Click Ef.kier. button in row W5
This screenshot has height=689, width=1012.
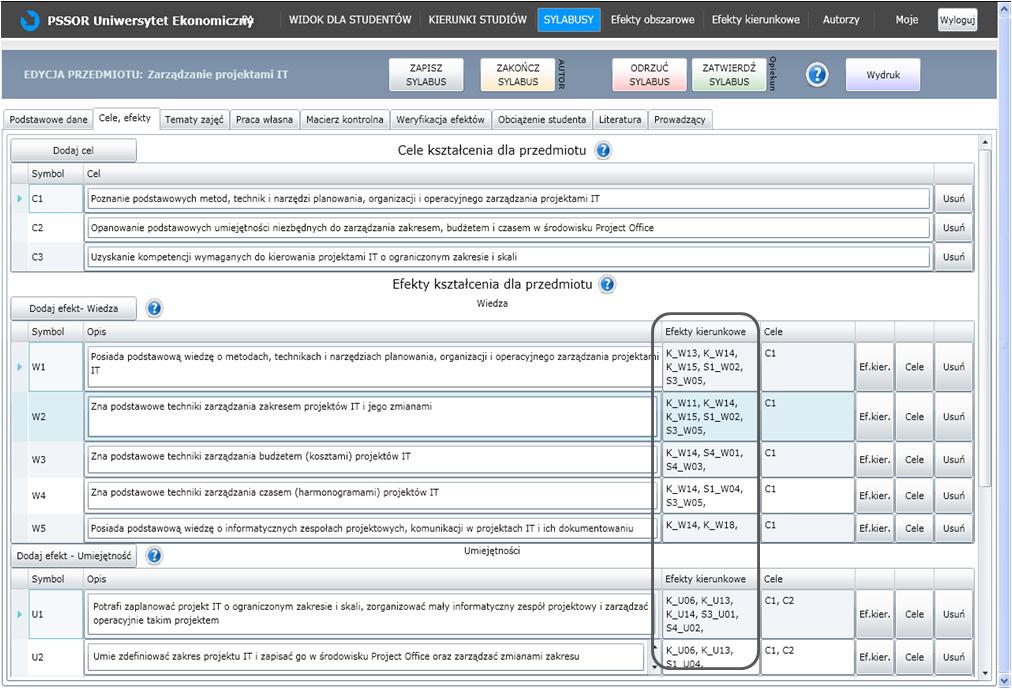(875, 528)
